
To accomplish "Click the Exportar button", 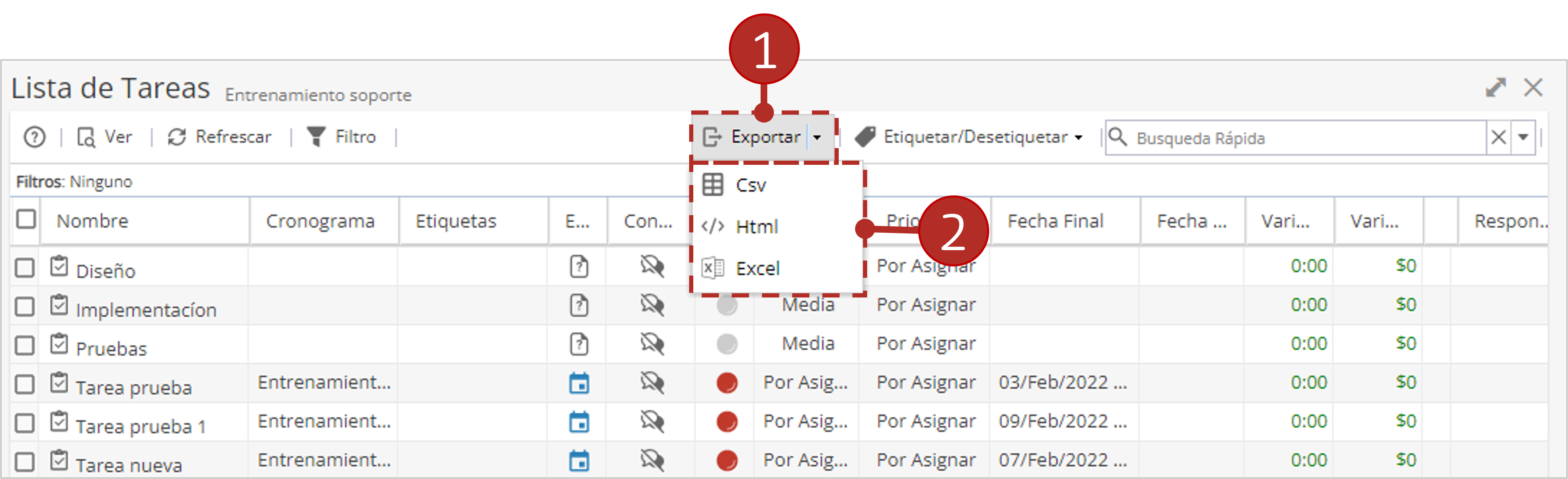I will coord(752,137).
